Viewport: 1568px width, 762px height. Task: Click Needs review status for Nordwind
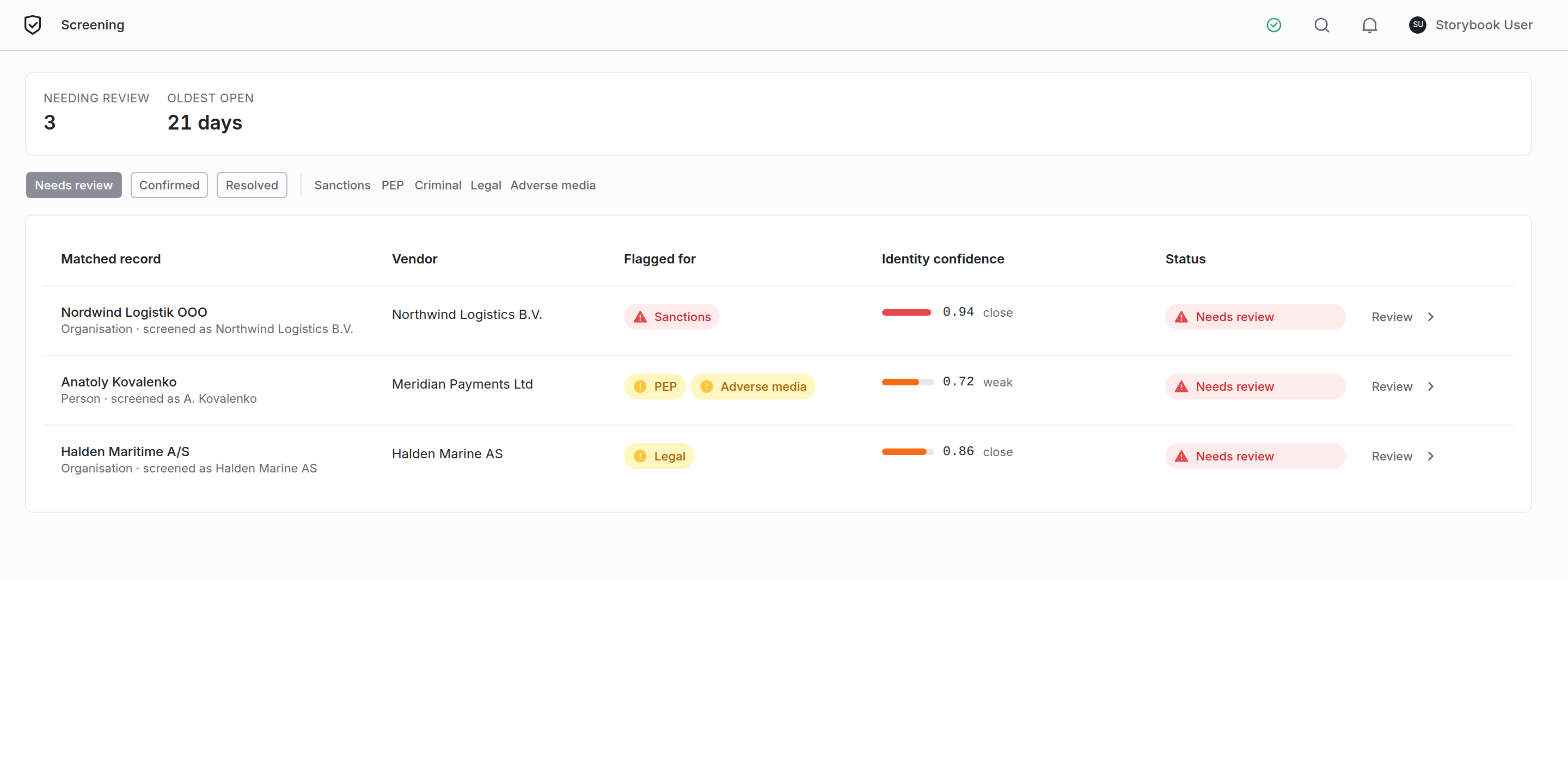[x=1255, y=317]
